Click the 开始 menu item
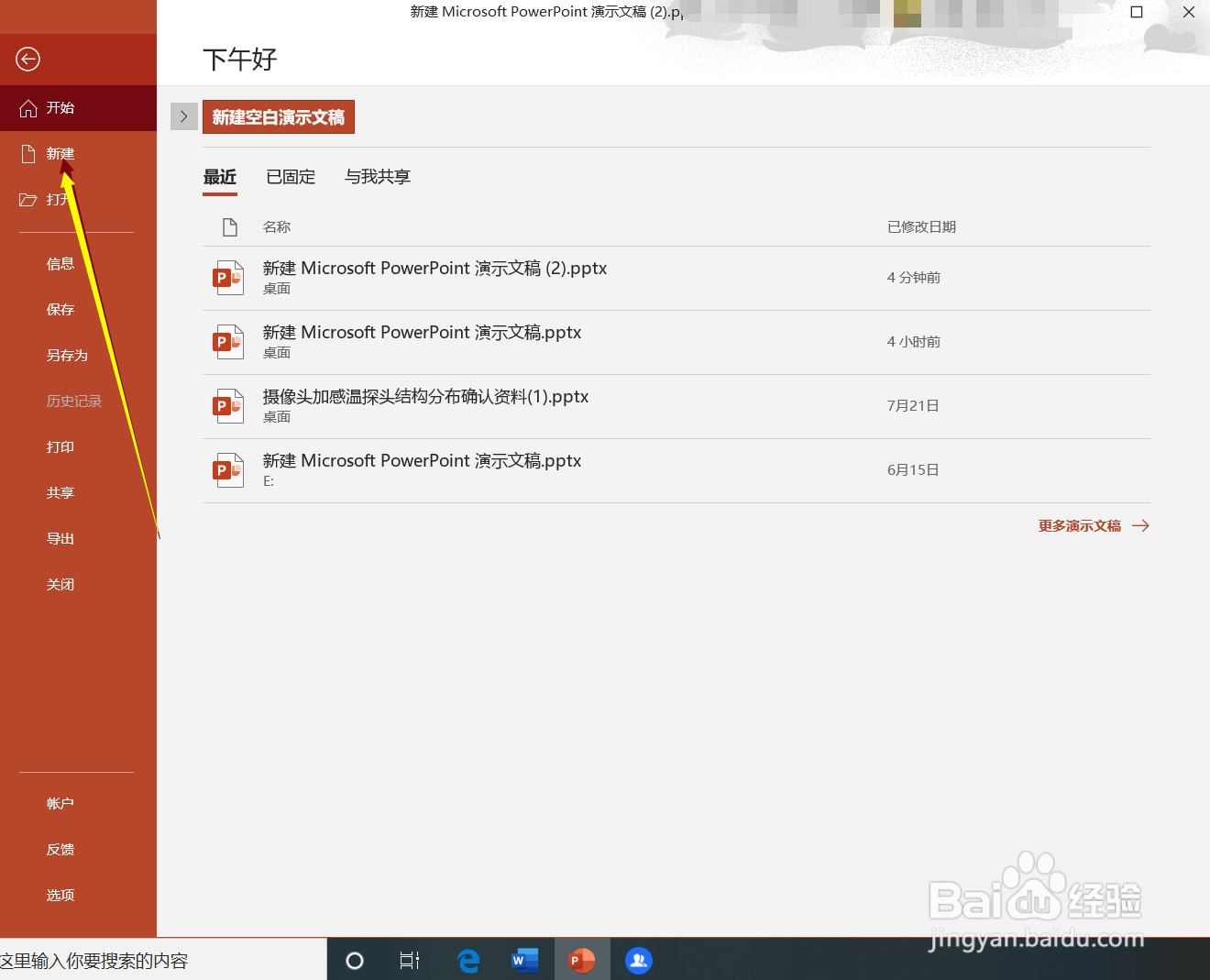 point(78,108)
